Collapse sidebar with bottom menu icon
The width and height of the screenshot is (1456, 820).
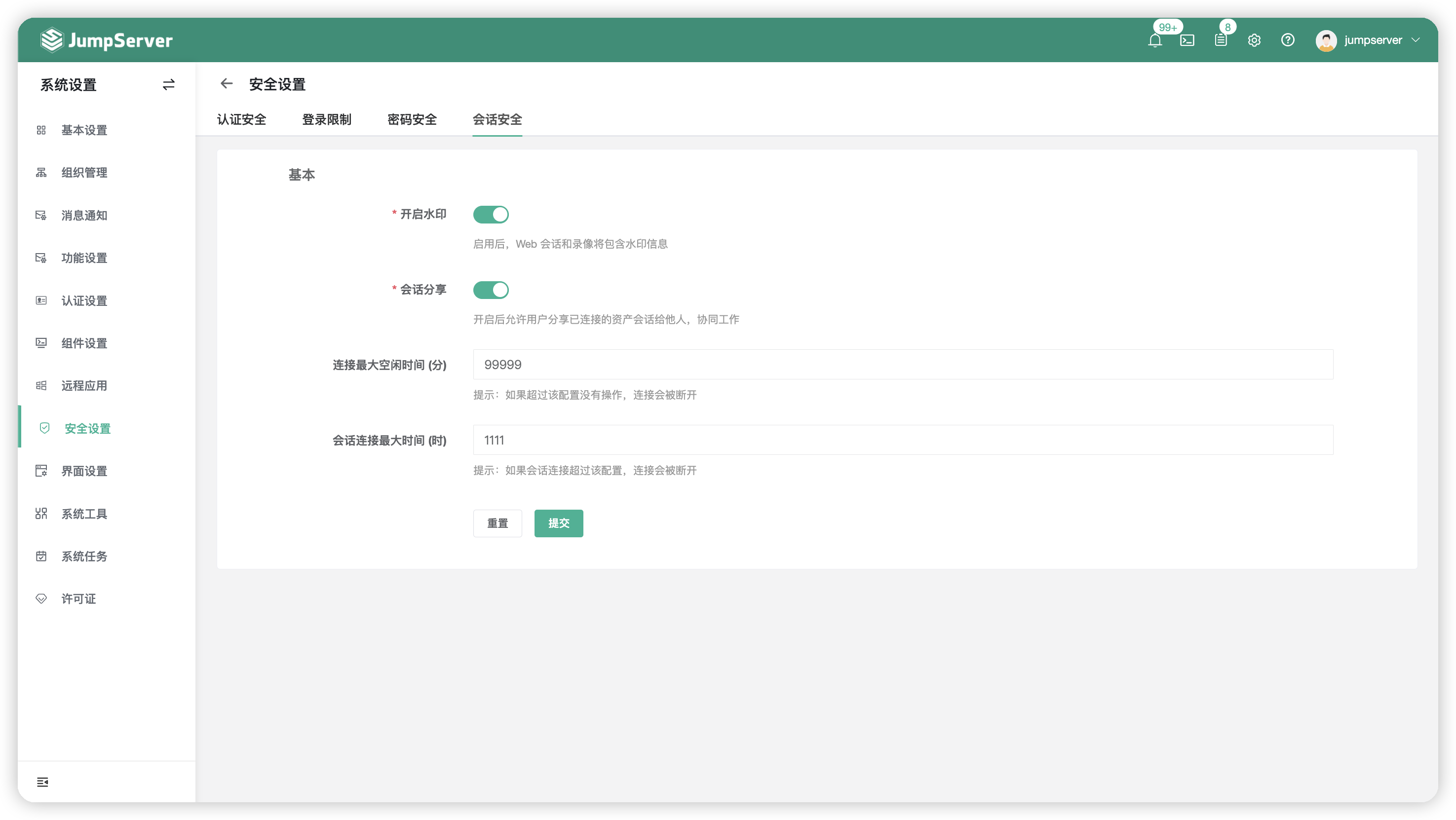tap(42, 782)
